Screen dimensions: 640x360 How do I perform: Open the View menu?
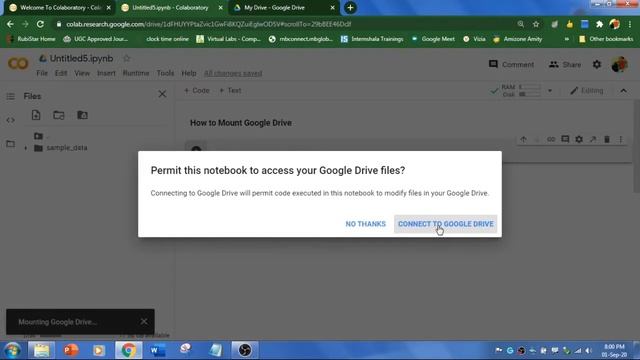coord(82,73)
